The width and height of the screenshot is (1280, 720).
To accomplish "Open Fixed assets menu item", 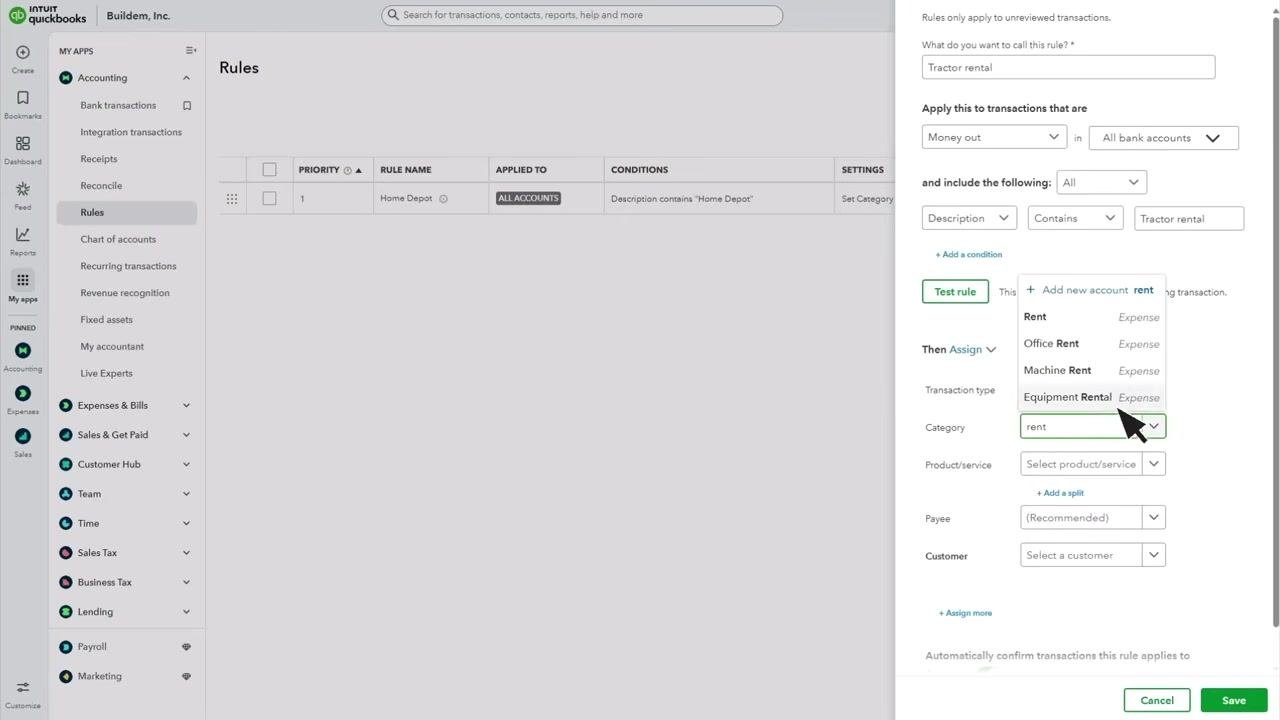I will 106,320.
